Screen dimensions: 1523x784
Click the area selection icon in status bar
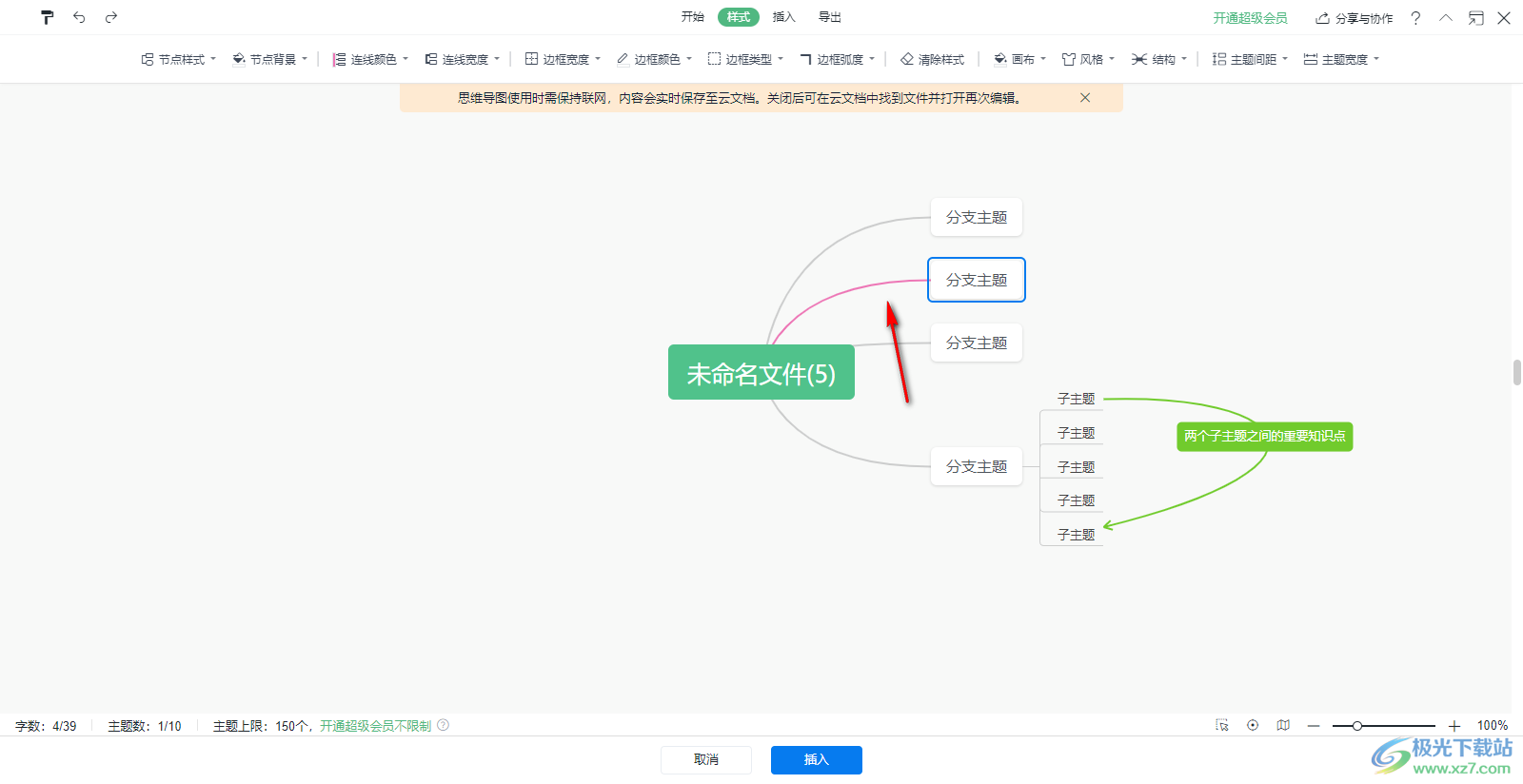[x=1222, y=725]
